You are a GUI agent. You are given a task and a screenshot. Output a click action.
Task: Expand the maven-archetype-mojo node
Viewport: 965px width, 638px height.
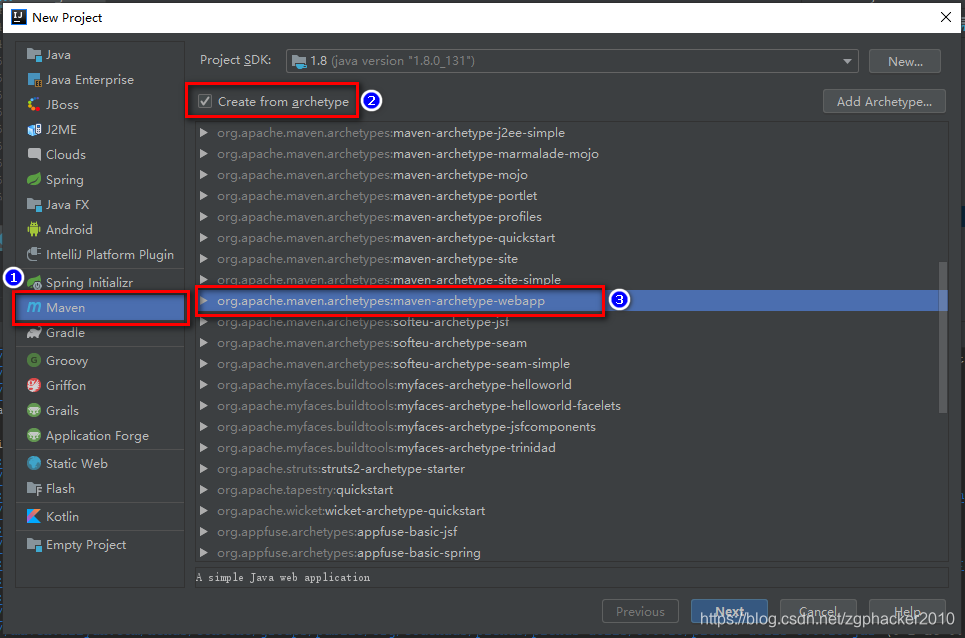pos(204,175)
